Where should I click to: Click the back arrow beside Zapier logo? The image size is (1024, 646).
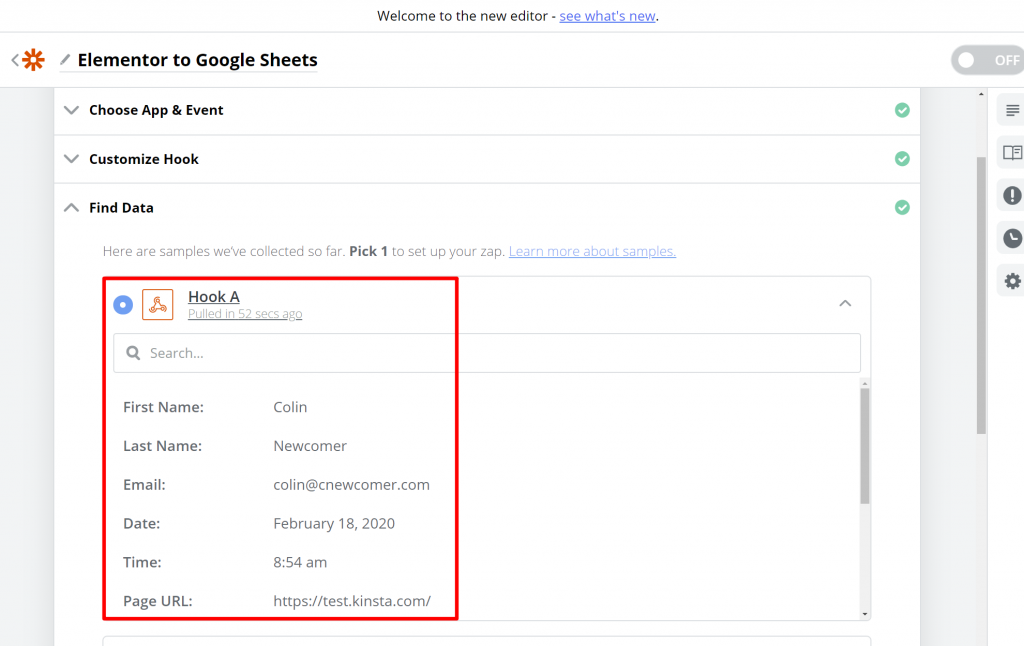pos(15,60)
